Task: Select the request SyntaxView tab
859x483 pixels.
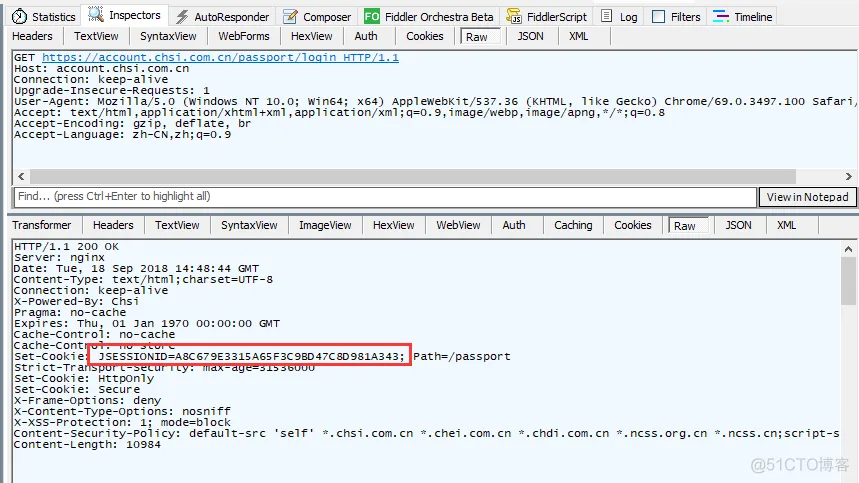Action: pos(168,36)
